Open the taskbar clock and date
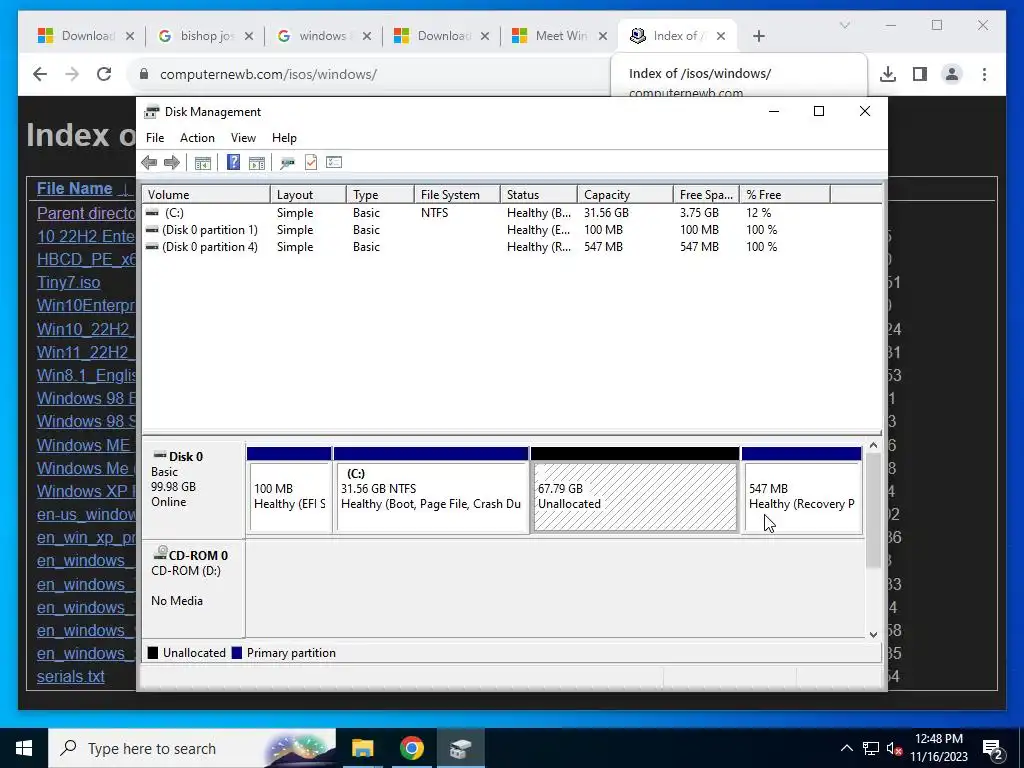 pos(938,748)
